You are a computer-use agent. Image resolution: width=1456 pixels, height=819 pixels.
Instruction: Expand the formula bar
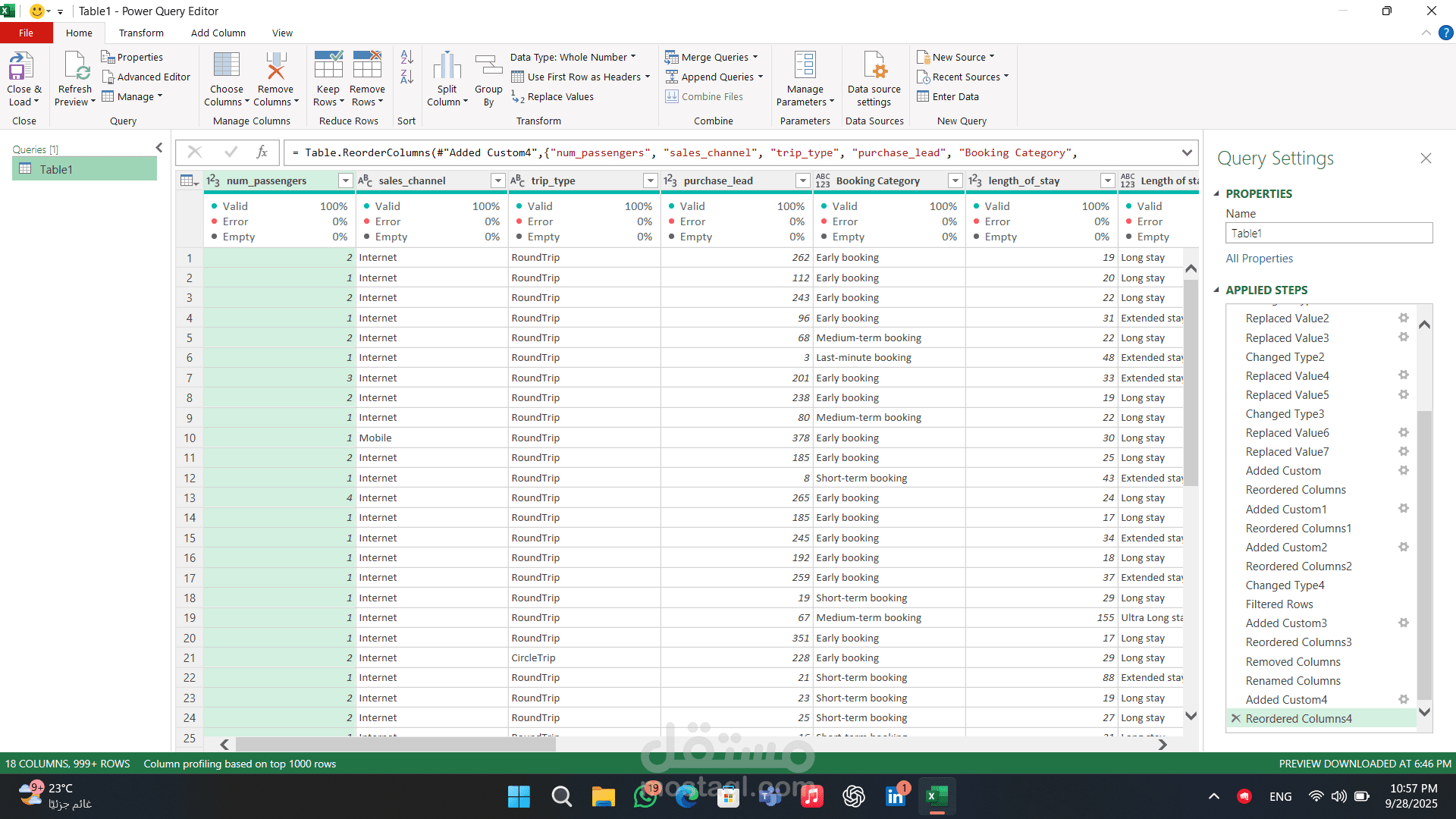[1187, 152]
